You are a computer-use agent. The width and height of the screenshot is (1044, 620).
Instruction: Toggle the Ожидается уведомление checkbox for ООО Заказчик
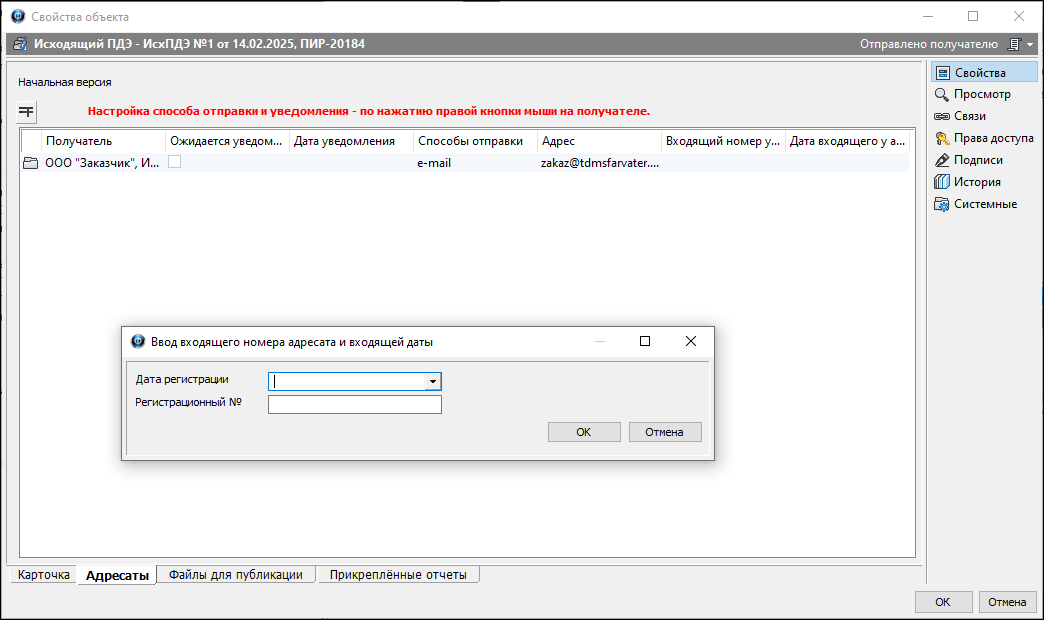tap(175, 162)
